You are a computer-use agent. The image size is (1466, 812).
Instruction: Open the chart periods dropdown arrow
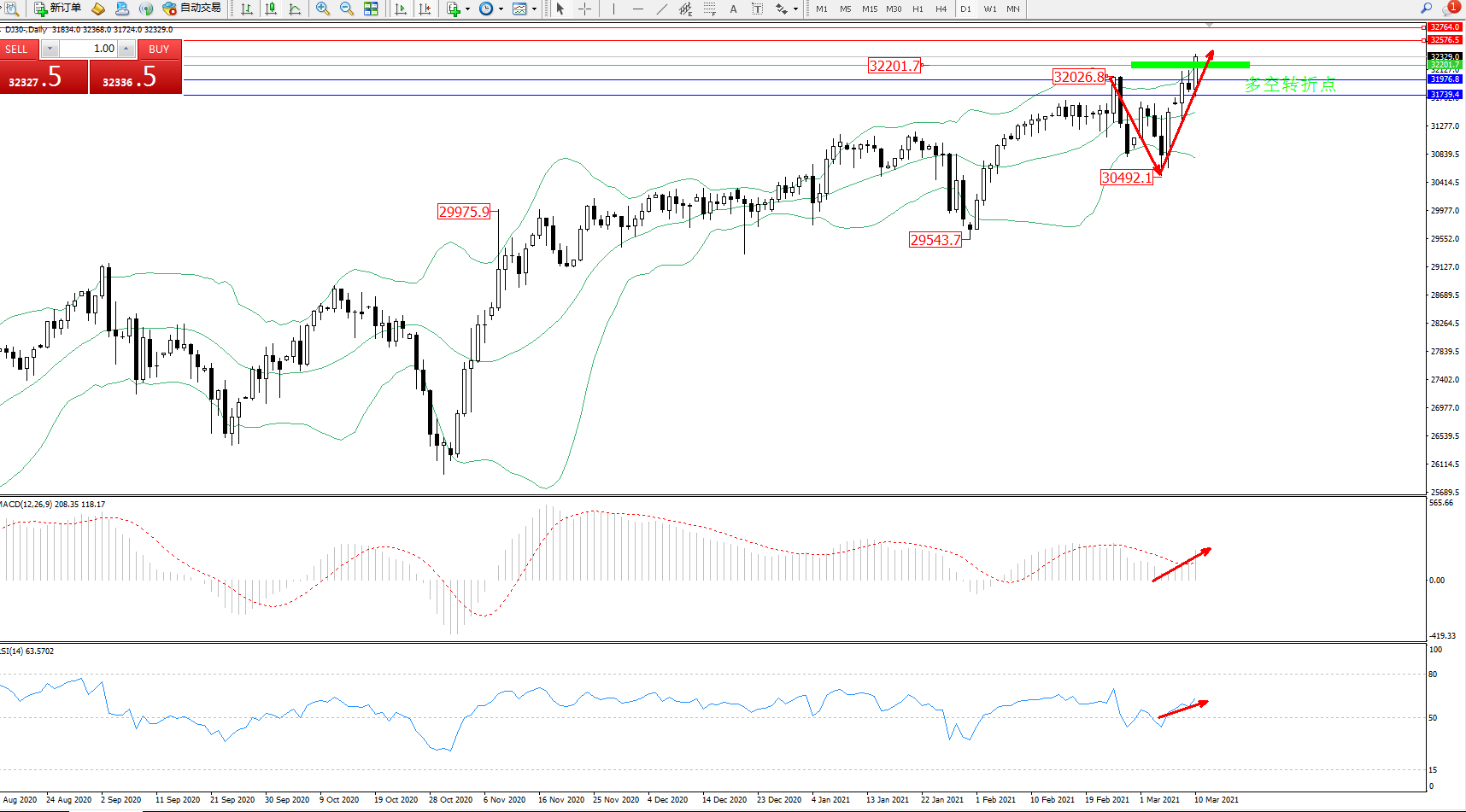click(501, 9)
